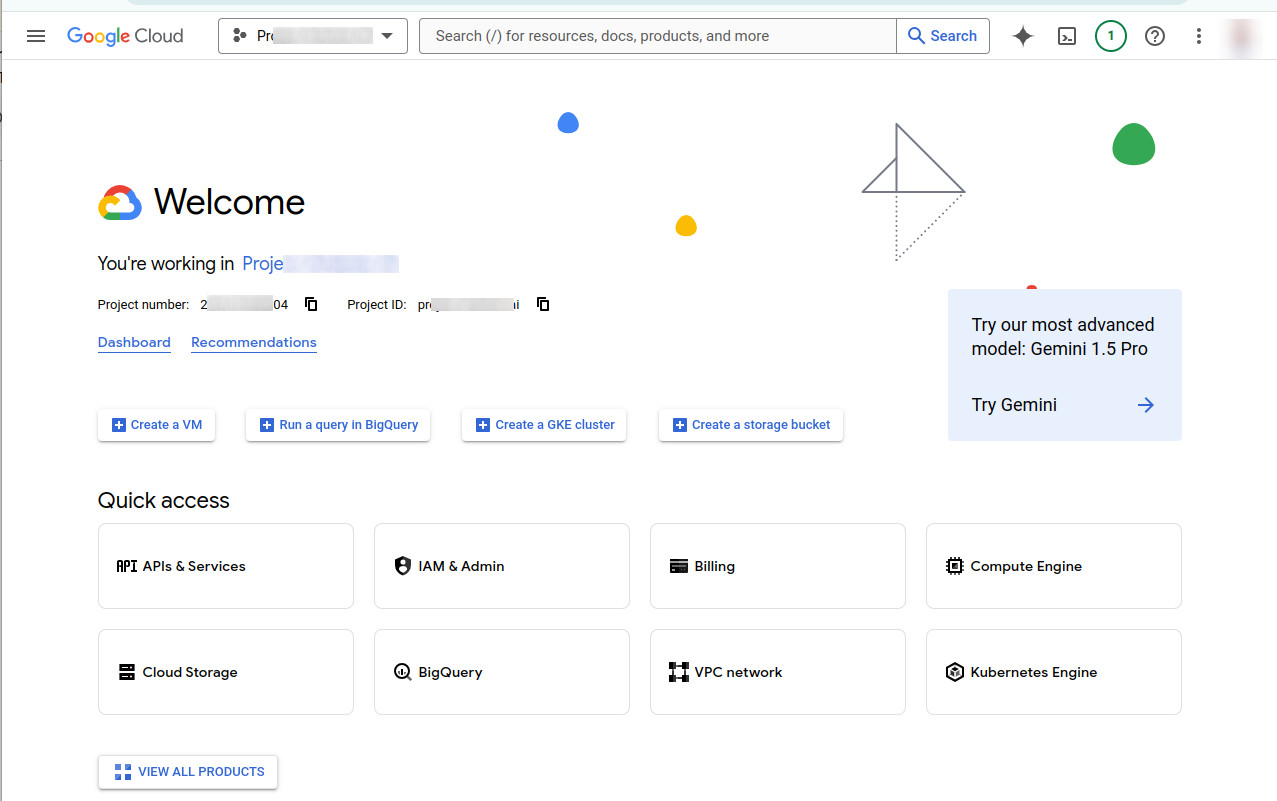Image resolution: width=1277 pixels, height=801 pixels.
Task: Open VPC network quick access card
Action: click(778, 672)
